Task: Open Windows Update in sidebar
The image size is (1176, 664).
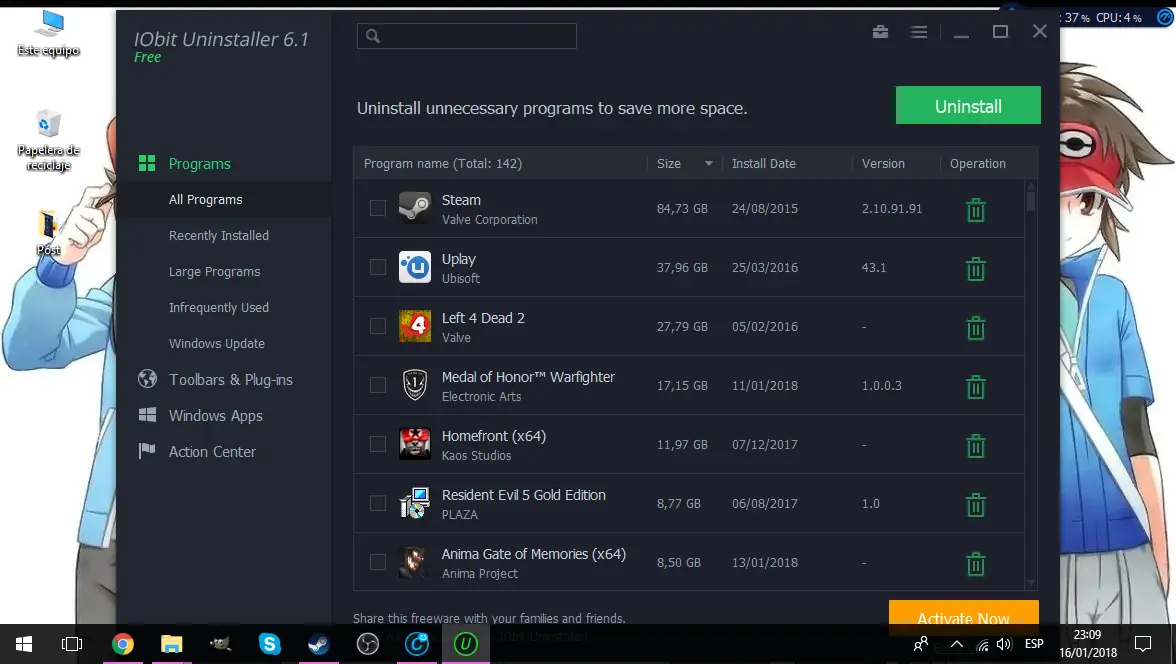Action: (x=217, y=344)
